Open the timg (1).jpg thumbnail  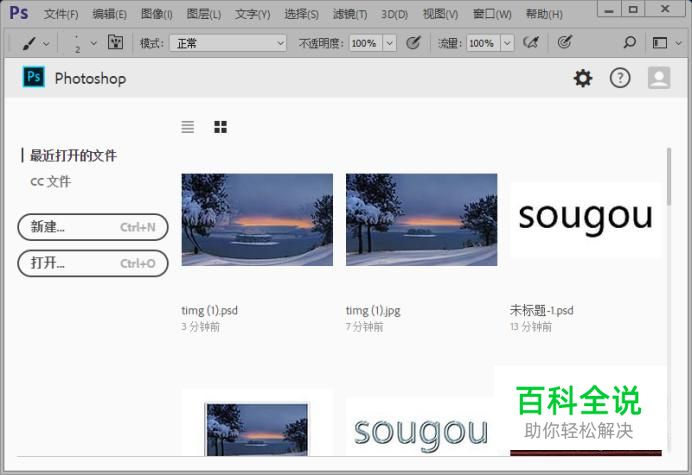coord(421,219)
